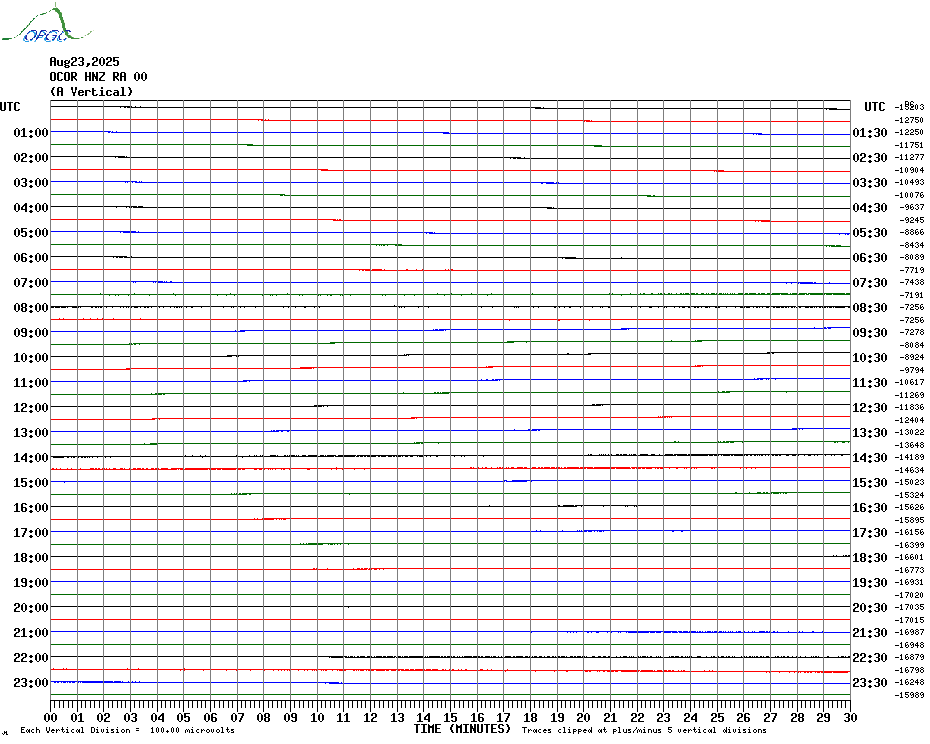Click the OFGC logo
This screenshot has height=744, width=930.
46,24
